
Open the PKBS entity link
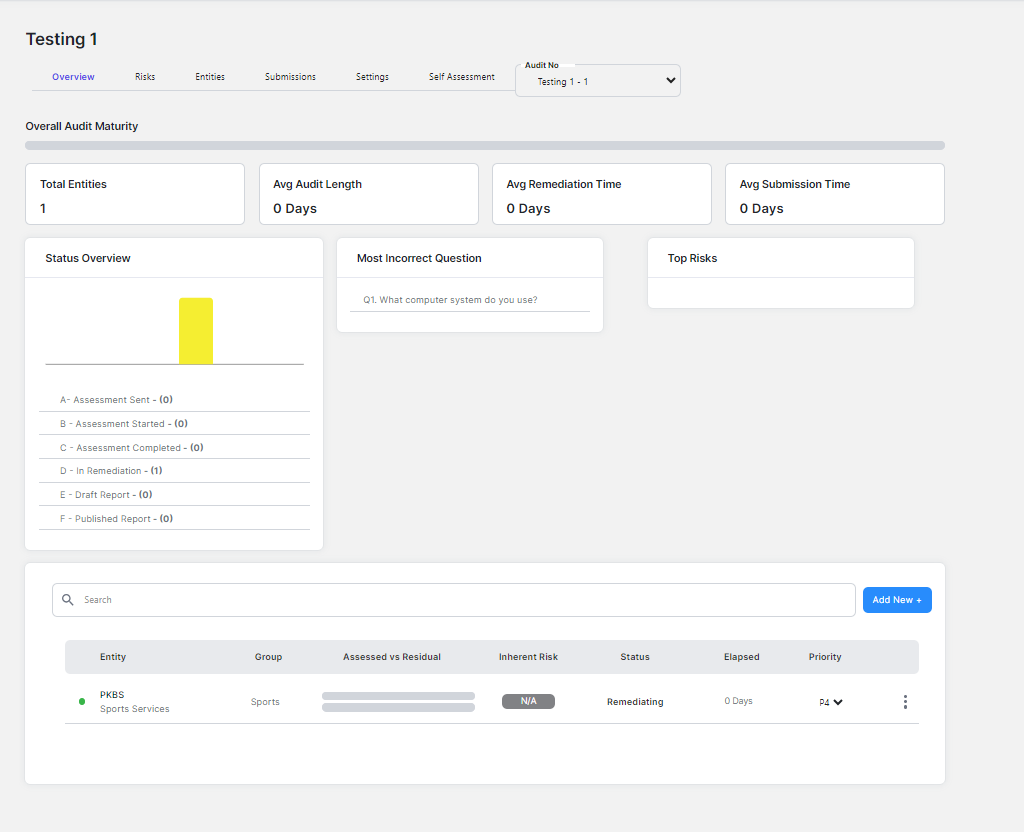(x=112, y=694)
